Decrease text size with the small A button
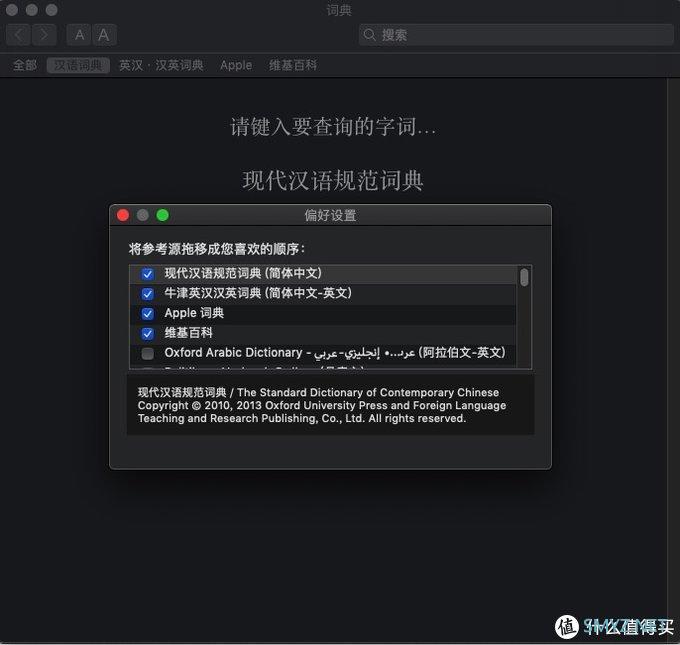Image resolution: width=680 pixels, height=645 pixels. click(79, 35)
